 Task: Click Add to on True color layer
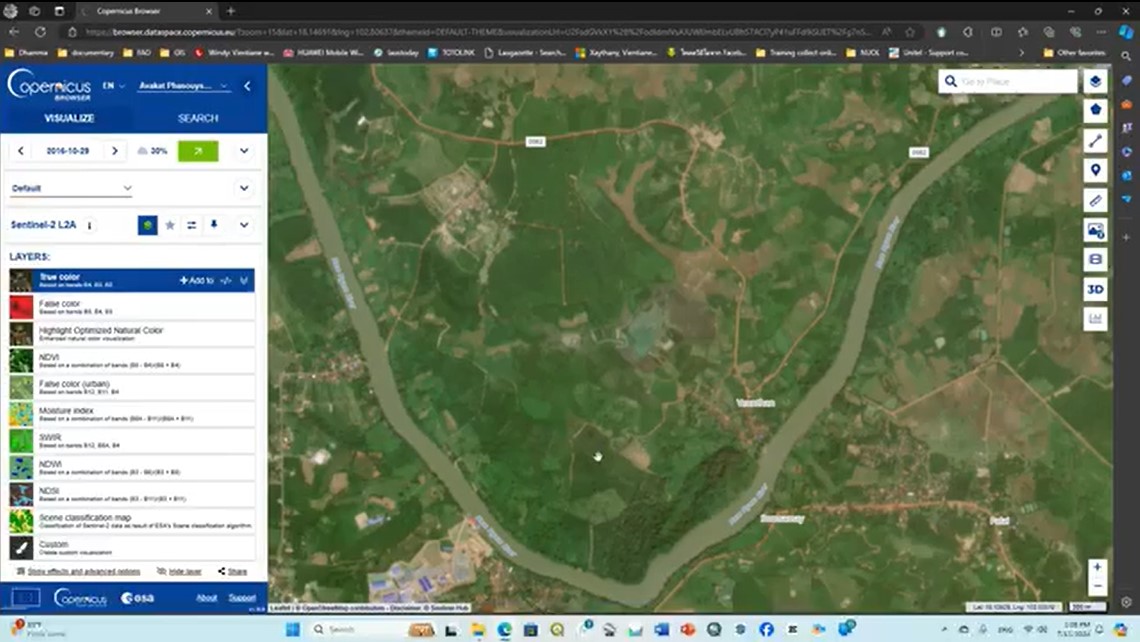pyautogui.click(x=196, y=281)
